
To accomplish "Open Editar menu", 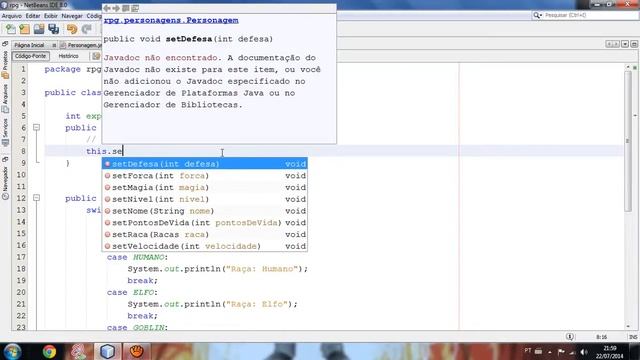I will coord(33,16).
